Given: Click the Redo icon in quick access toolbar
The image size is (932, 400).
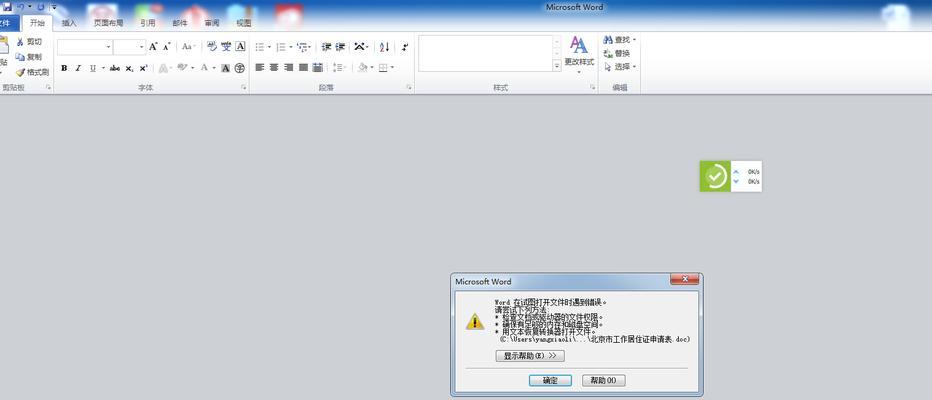Looking at the screenshot, I should [40, 7].
